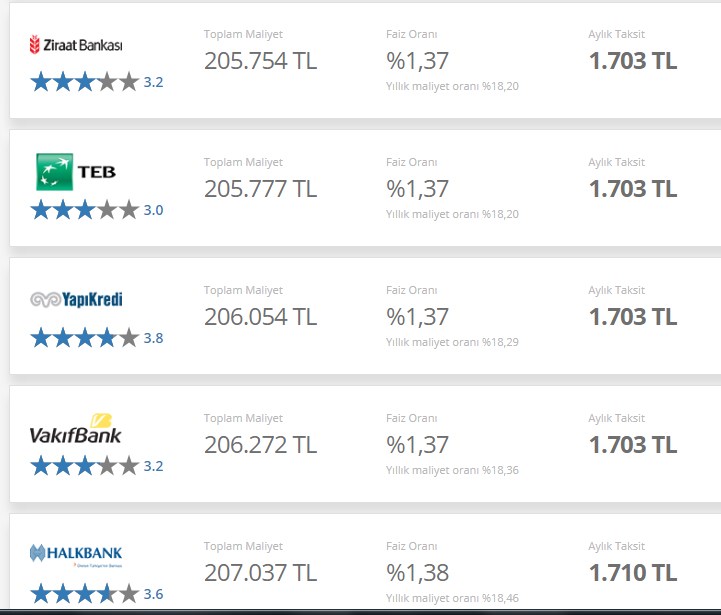Click the 207.037 TL total cost
721x615 pixels.
(261, 572)
